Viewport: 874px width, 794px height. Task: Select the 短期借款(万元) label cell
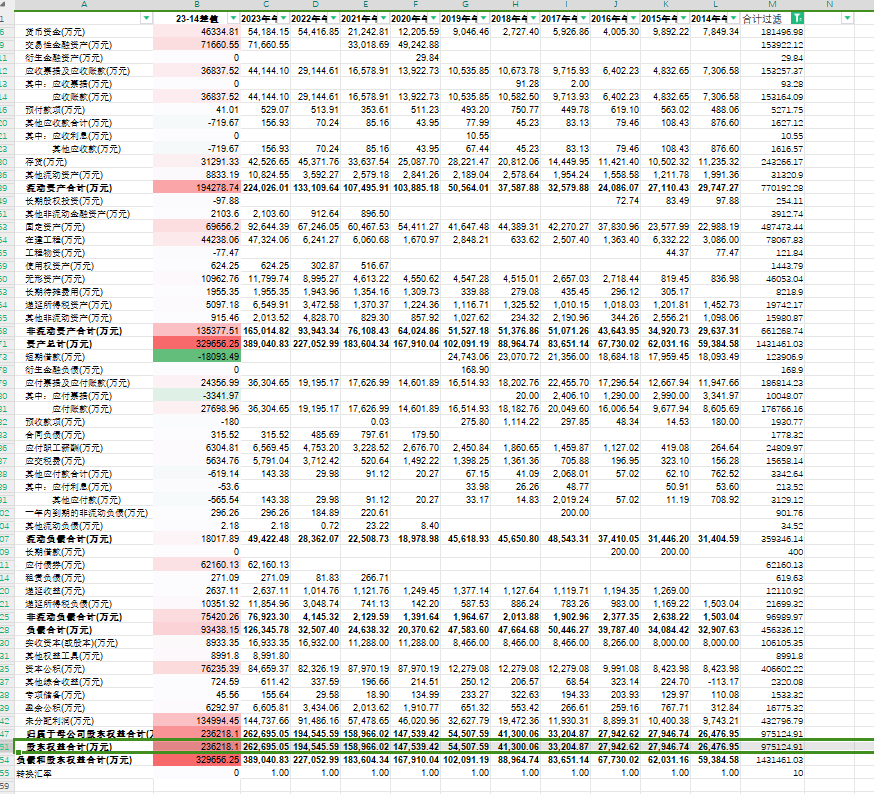(84, 357)
